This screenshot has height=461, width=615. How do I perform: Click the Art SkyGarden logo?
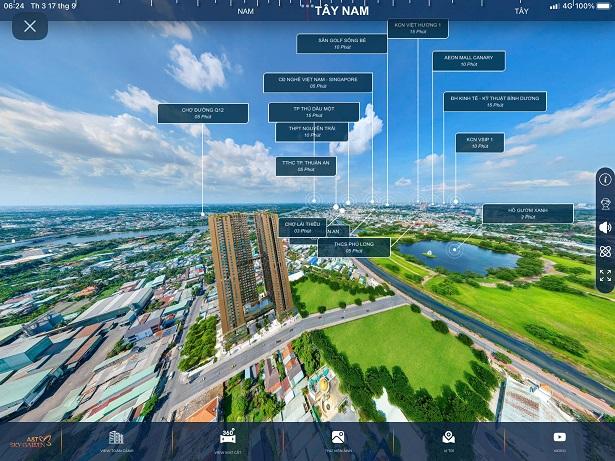[x=28, y=441]
